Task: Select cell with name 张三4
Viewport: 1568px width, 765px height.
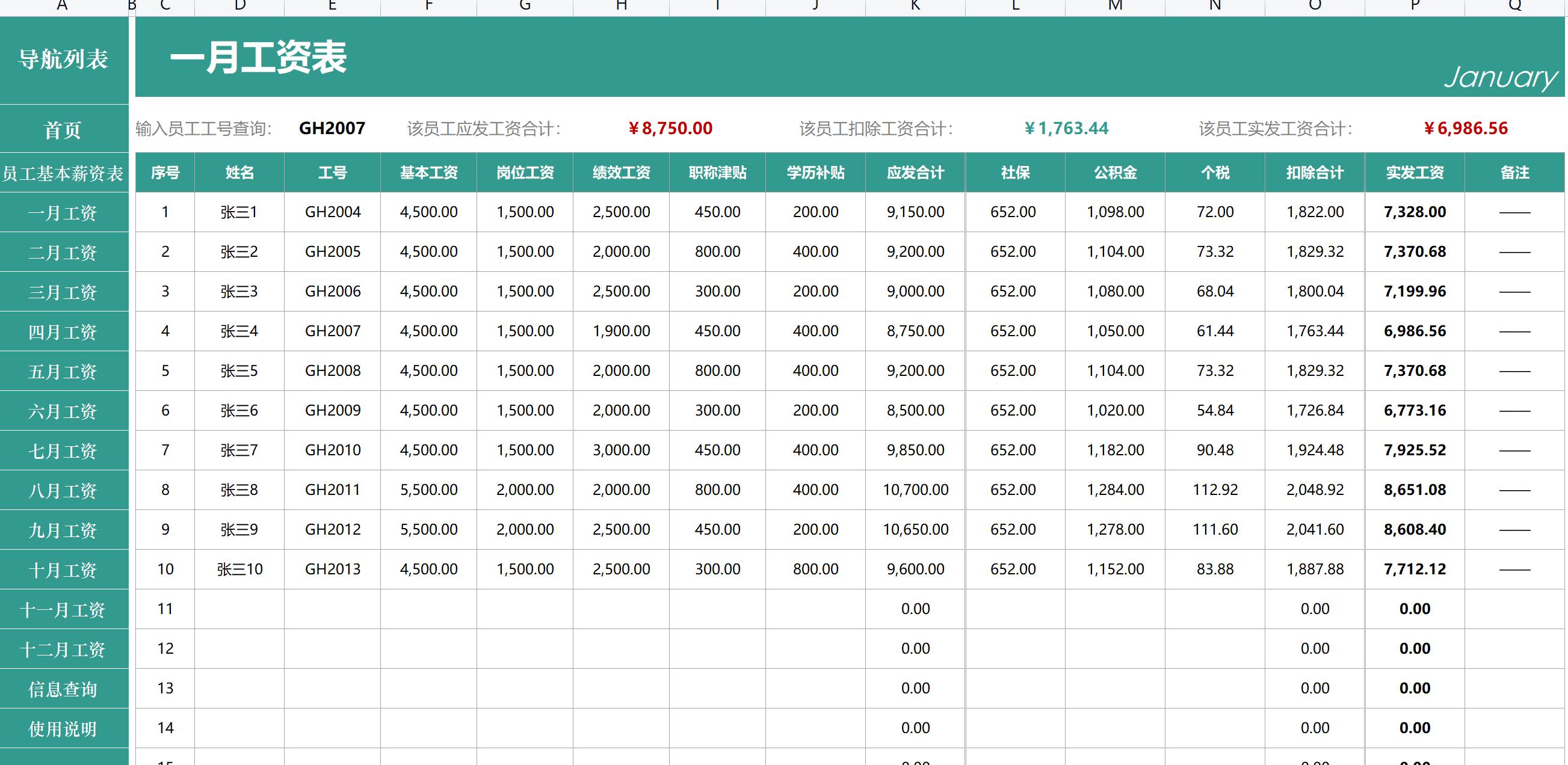Action: point(239,331)
